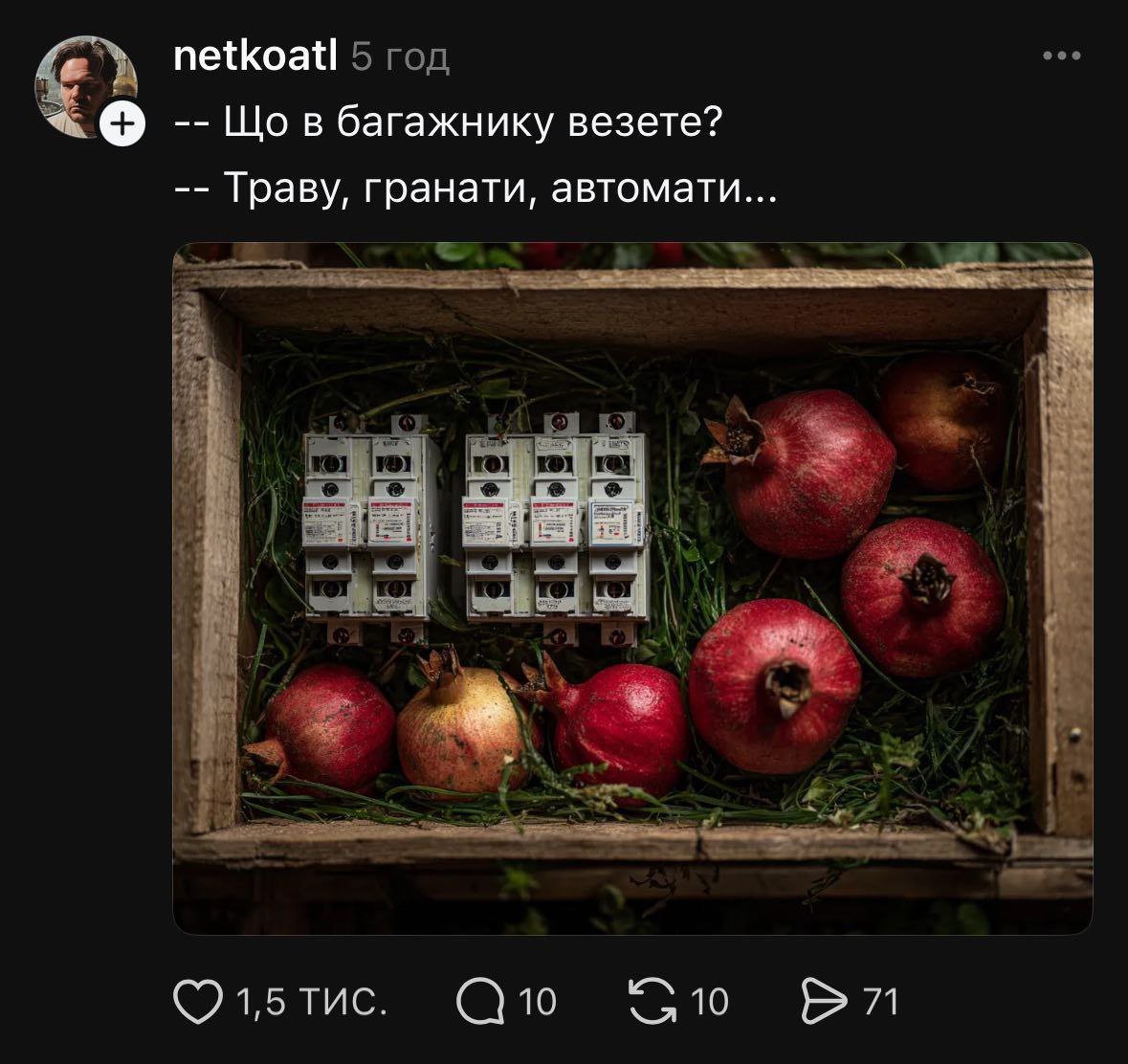
Task: View the share count 71
Action: pyautogui.click(x=881, y=1002)
